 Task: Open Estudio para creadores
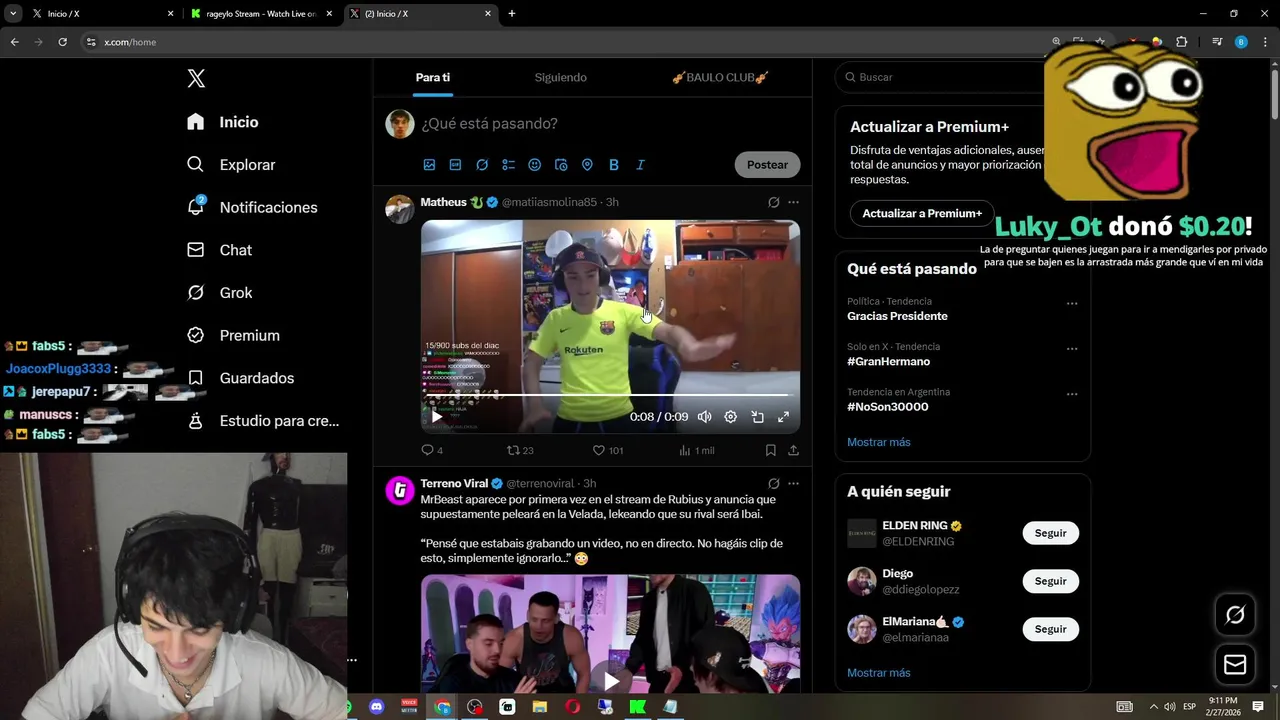click(263, 421)
